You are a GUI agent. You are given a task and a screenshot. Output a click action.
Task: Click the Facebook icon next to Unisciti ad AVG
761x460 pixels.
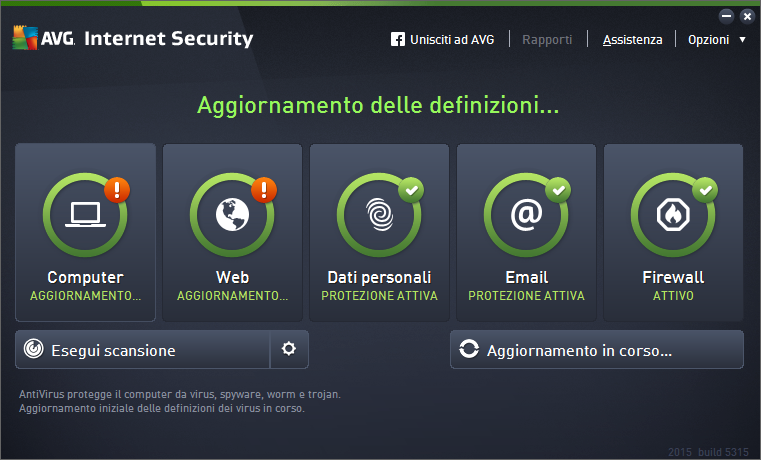pyautogui.click(x=397, y=39)
